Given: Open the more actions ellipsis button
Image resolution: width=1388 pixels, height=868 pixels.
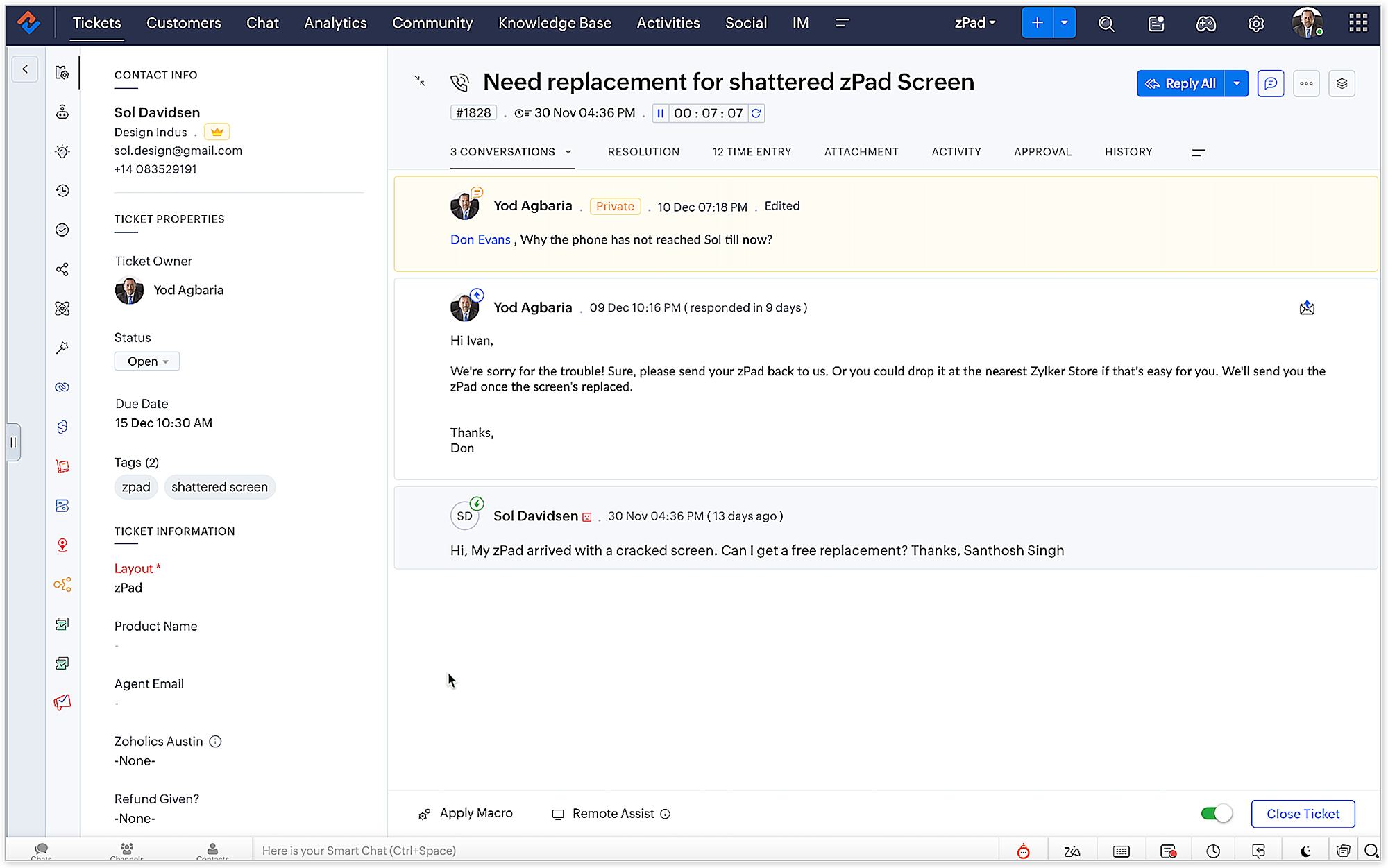Looking at the screenshot, I should tap(1306, 83).
